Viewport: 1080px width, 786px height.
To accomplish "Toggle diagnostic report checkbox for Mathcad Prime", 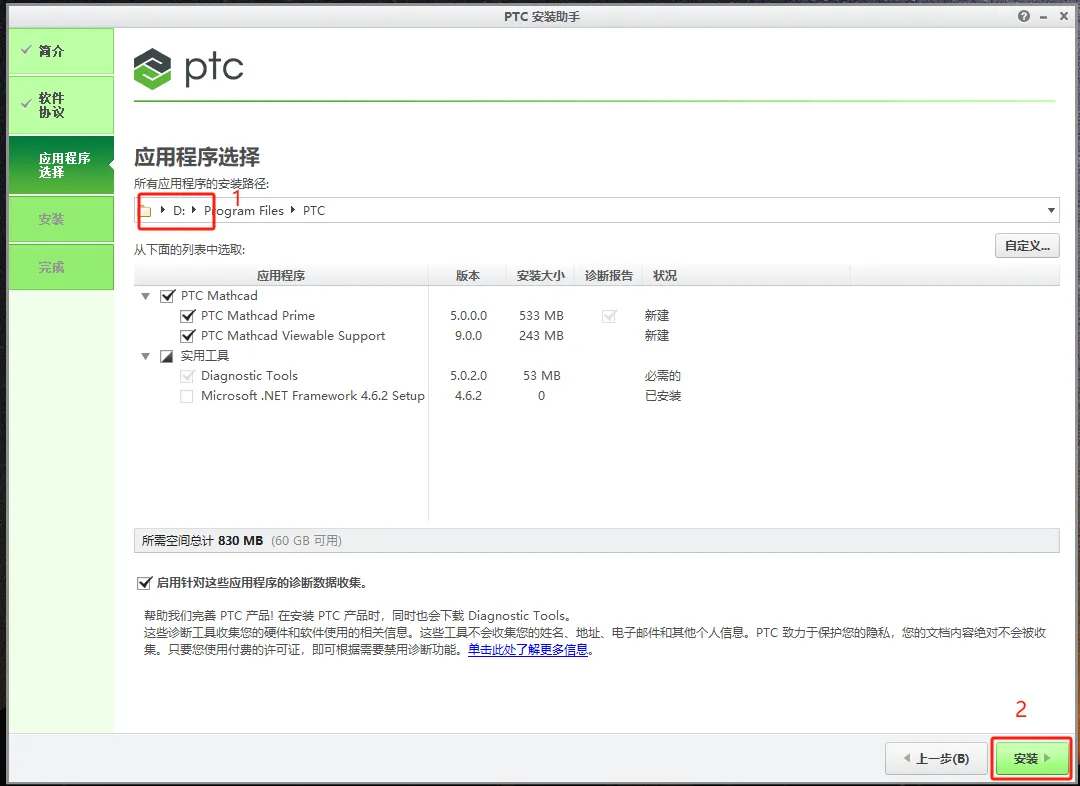I will [609, 316].
